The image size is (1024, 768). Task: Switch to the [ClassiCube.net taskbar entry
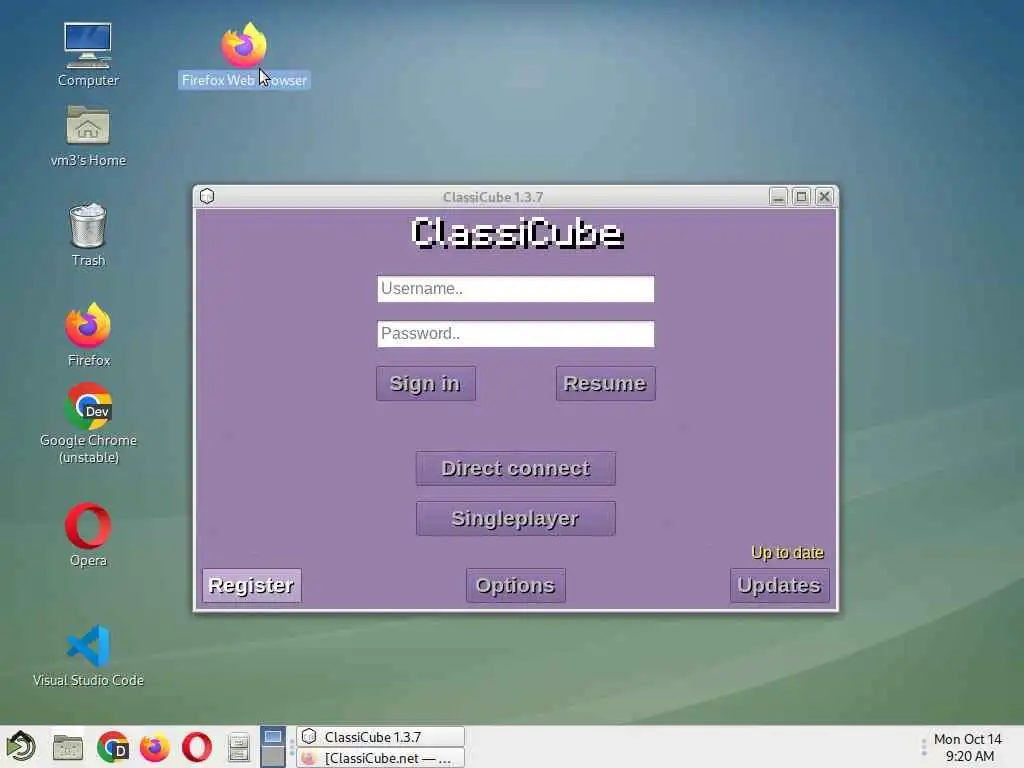381,758
